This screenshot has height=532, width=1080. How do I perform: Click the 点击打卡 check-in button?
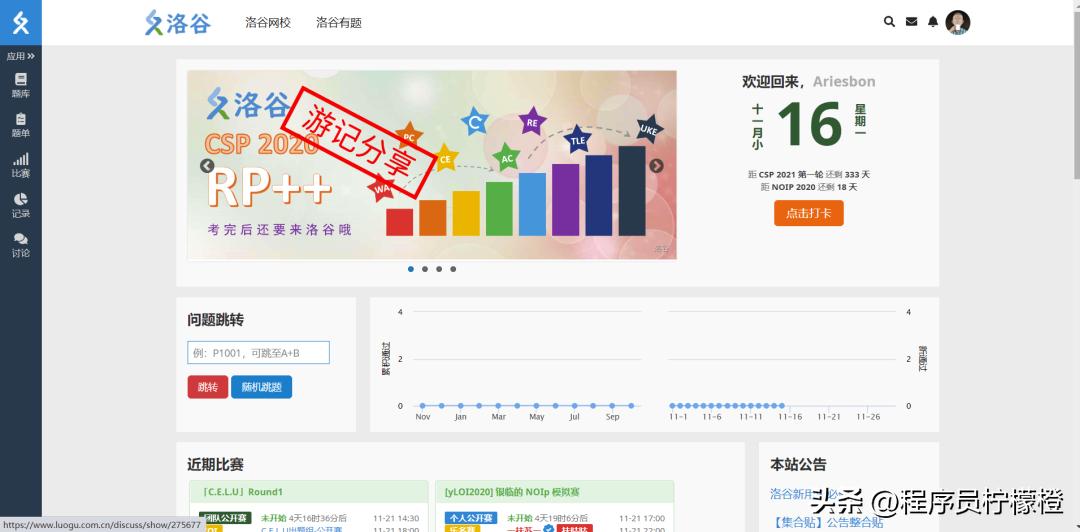[x=809, y=214]
